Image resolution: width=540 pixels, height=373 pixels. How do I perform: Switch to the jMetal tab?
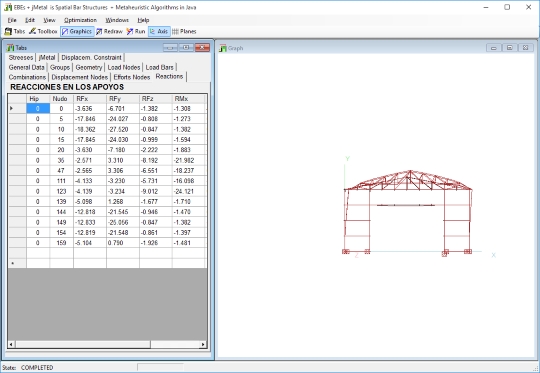pos(47,58)
